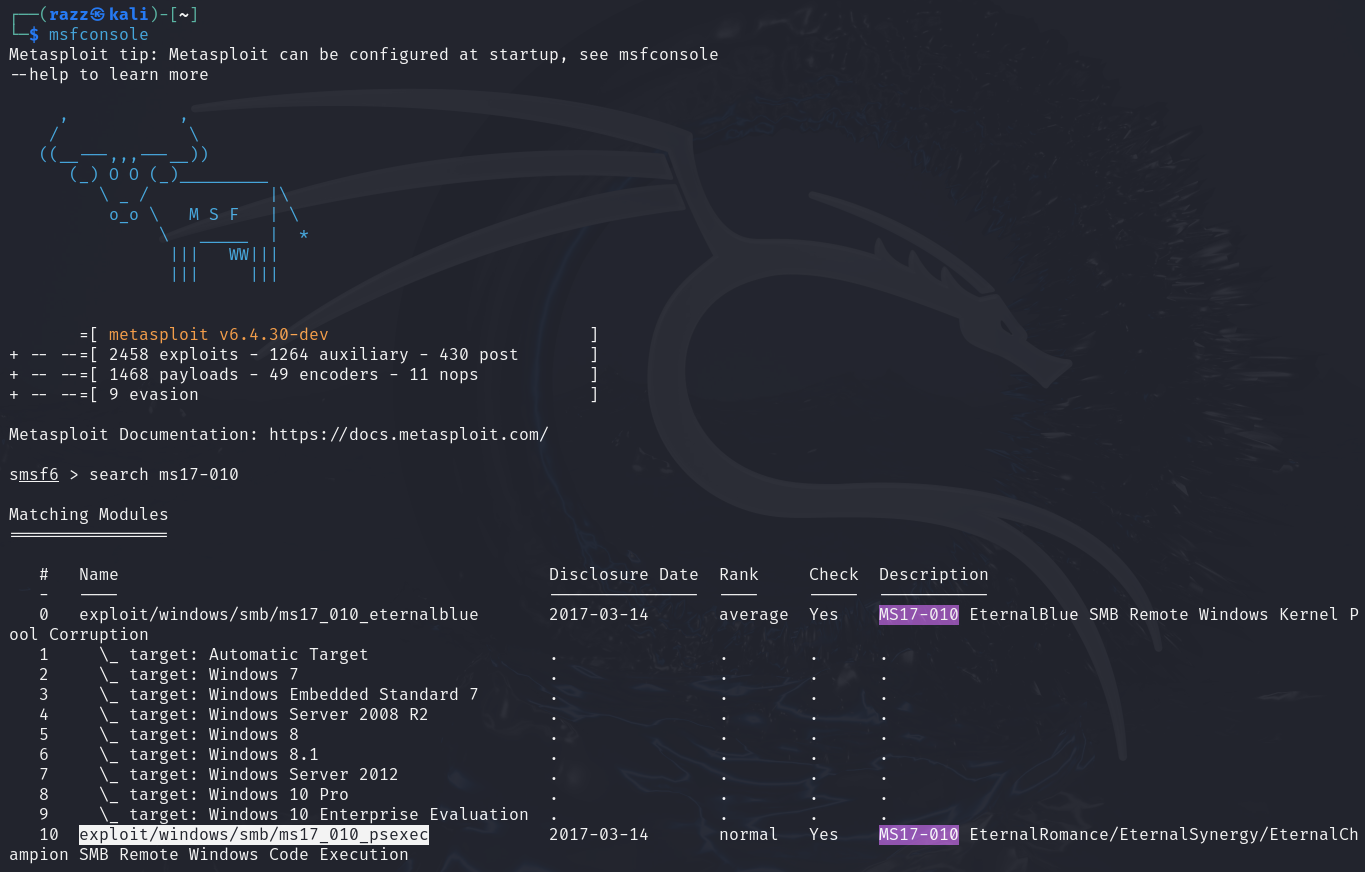
Task: Click the purple MS17-010 highlight on row 10
Action: click(918, 834)
